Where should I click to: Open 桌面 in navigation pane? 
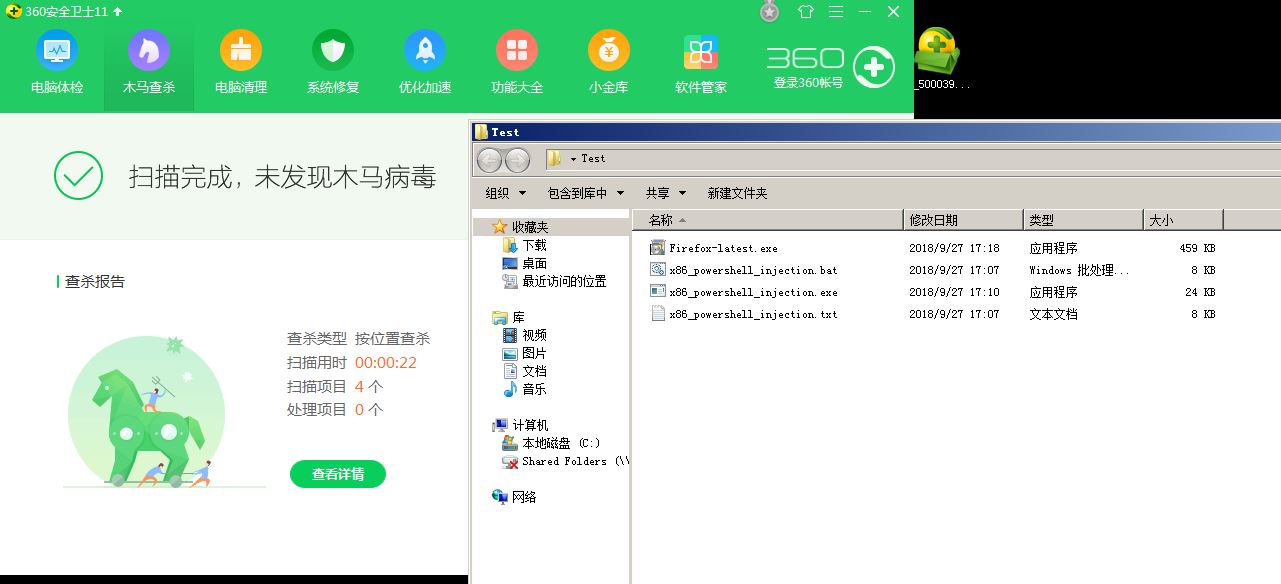tap(534, 263)
